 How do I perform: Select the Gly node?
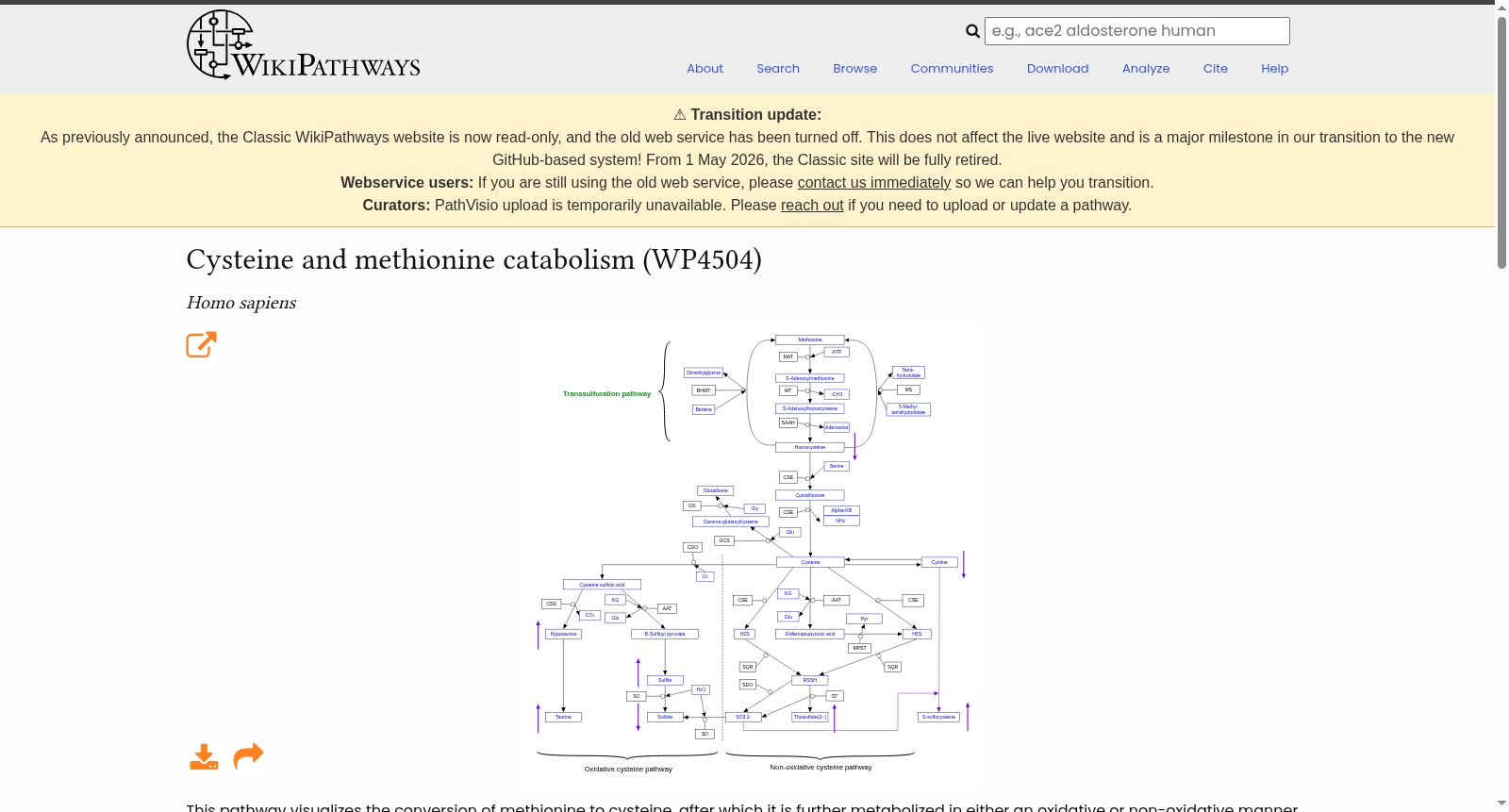(754, 508)
